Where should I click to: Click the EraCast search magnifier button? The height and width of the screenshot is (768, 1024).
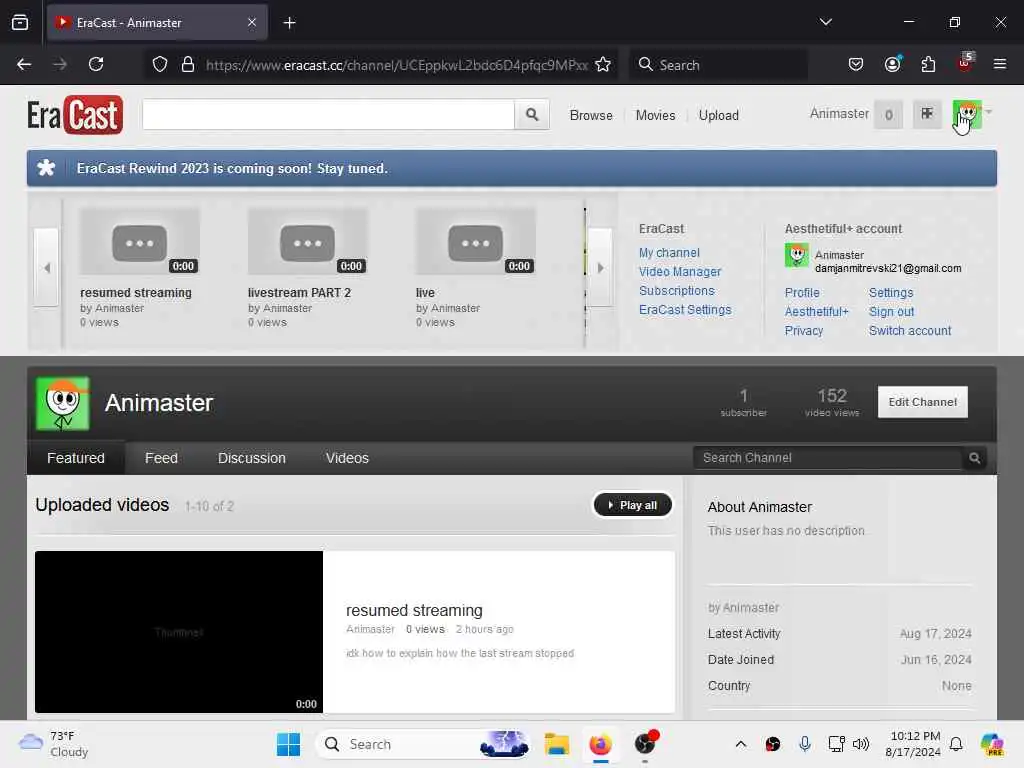click(532, 115)
